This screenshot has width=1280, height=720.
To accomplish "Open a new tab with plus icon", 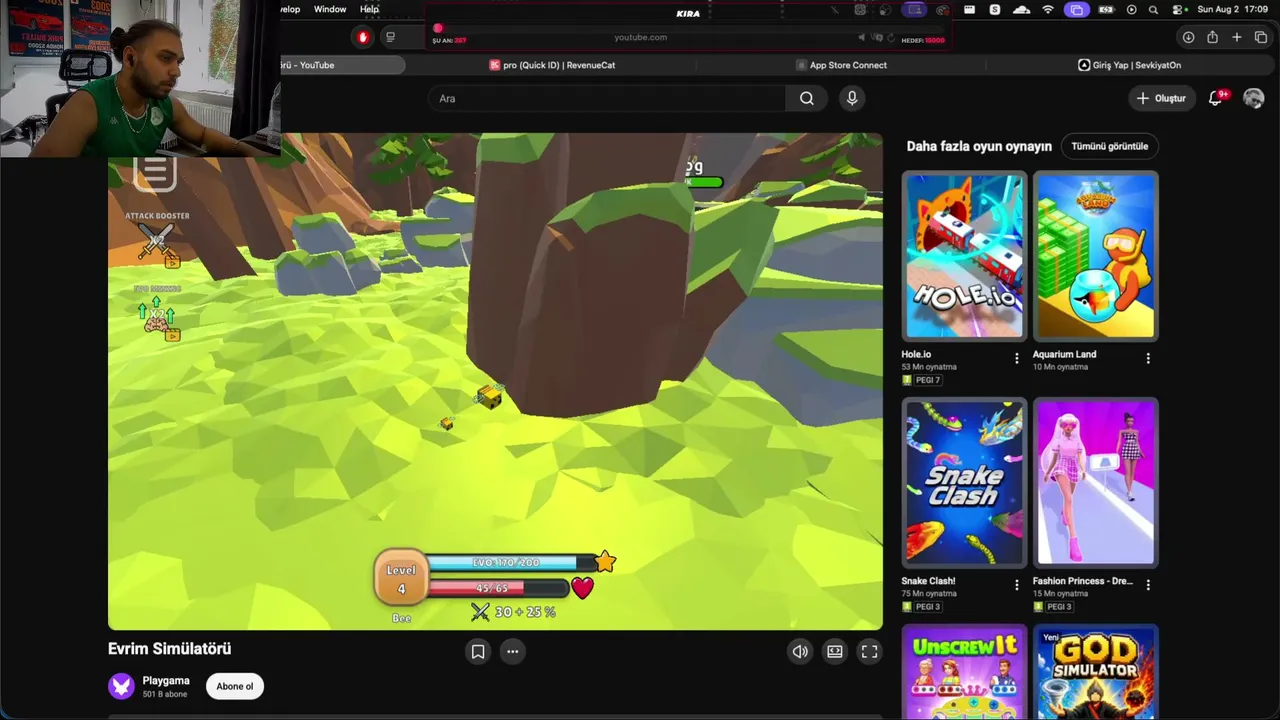I will [x=1236, y=37].
